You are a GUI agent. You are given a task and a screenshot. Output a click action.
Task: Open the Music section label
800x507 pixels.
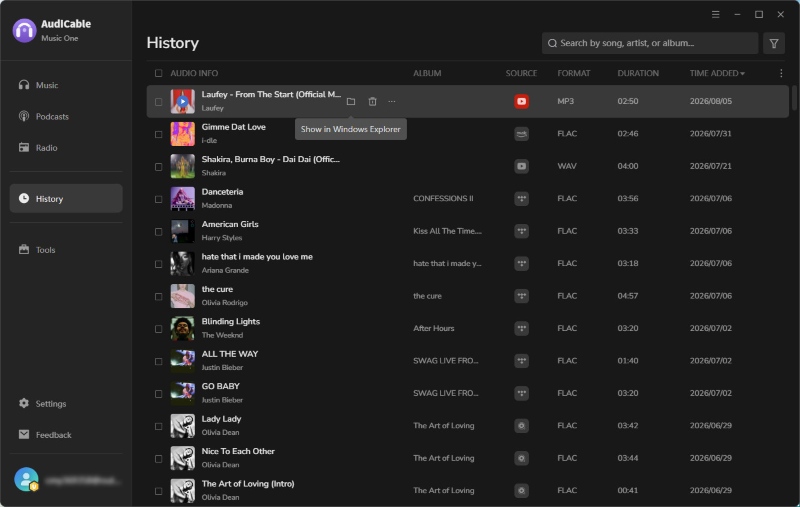click(x=47, y=85)
